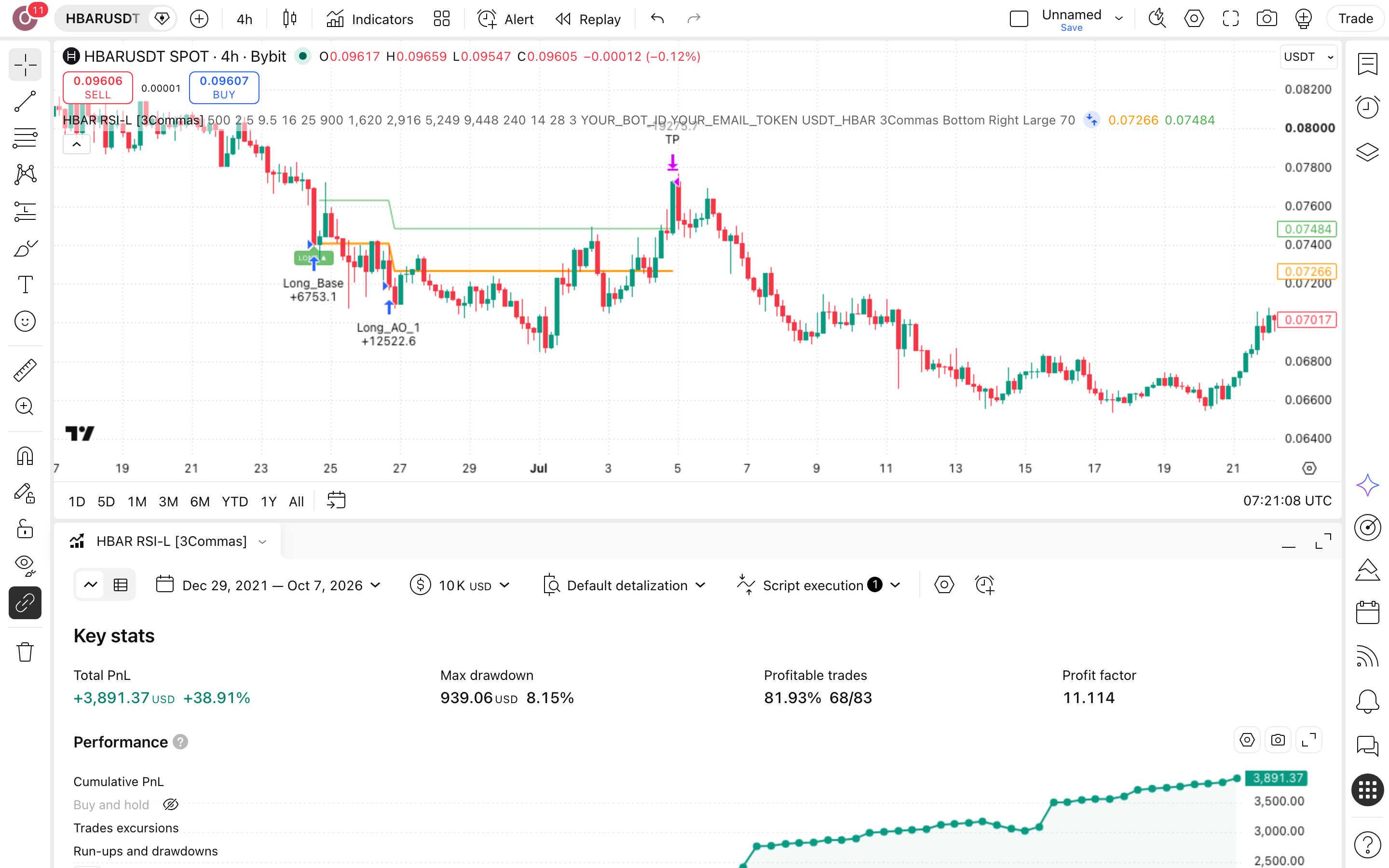Open the notifications bell icon
The height and width of the screenshot is (868, 1389).
[x=1368, y=701]
